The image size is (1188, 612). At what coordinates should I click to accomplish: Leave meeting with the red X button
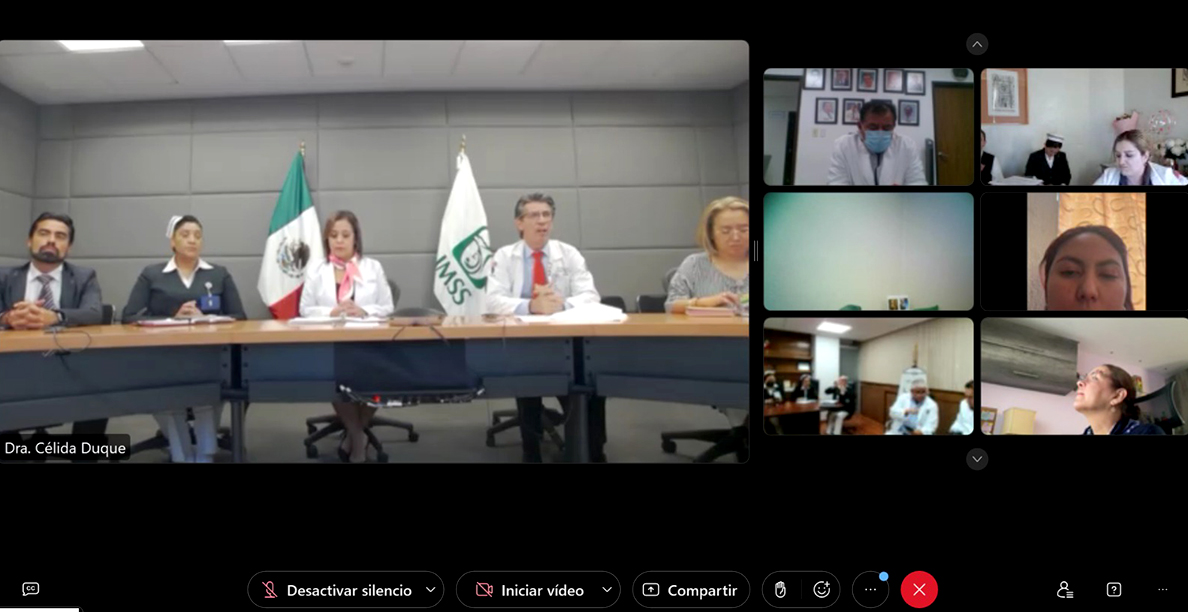(919, 590)
